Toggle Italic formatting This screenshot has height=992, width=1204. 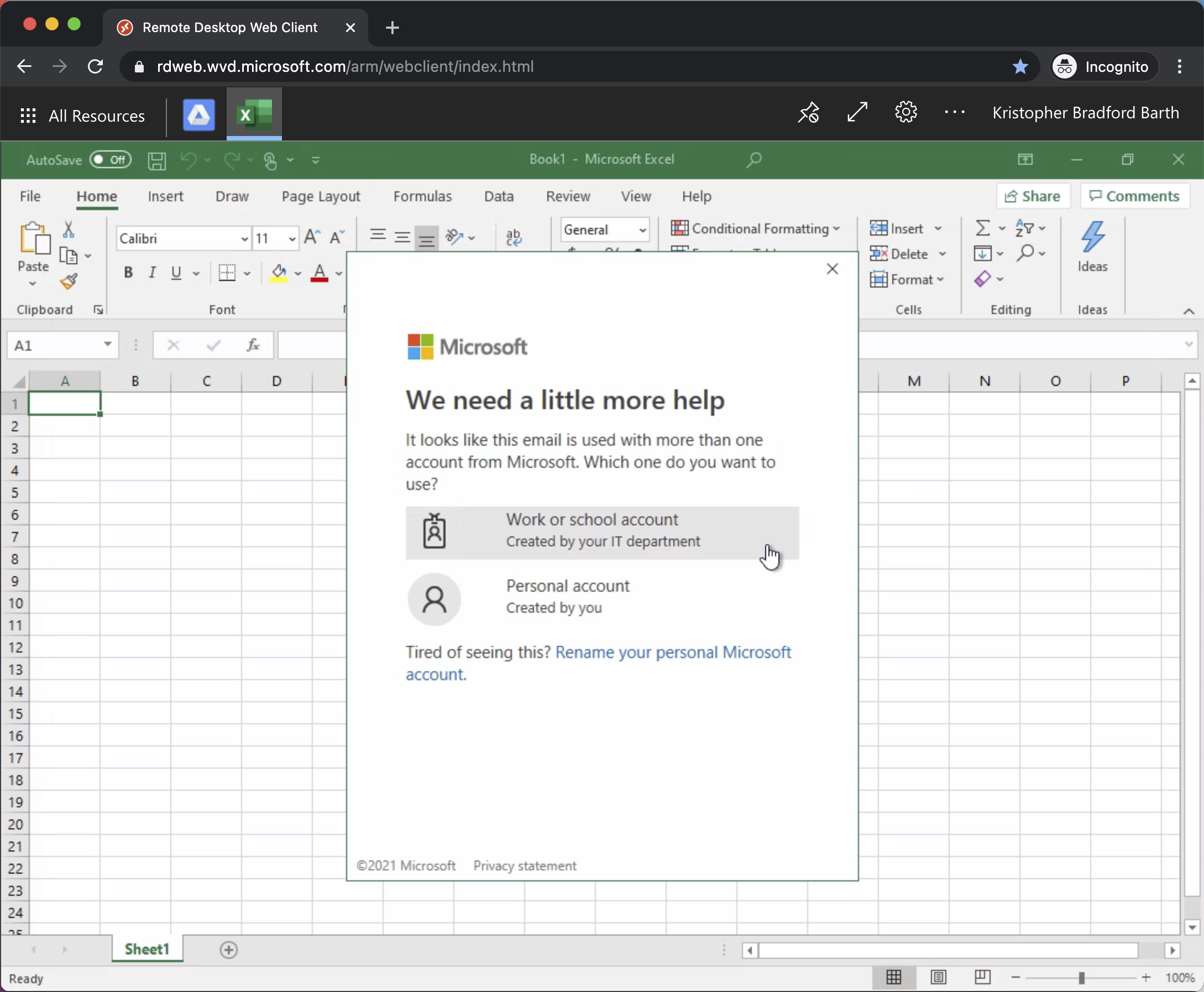[152, 273]
